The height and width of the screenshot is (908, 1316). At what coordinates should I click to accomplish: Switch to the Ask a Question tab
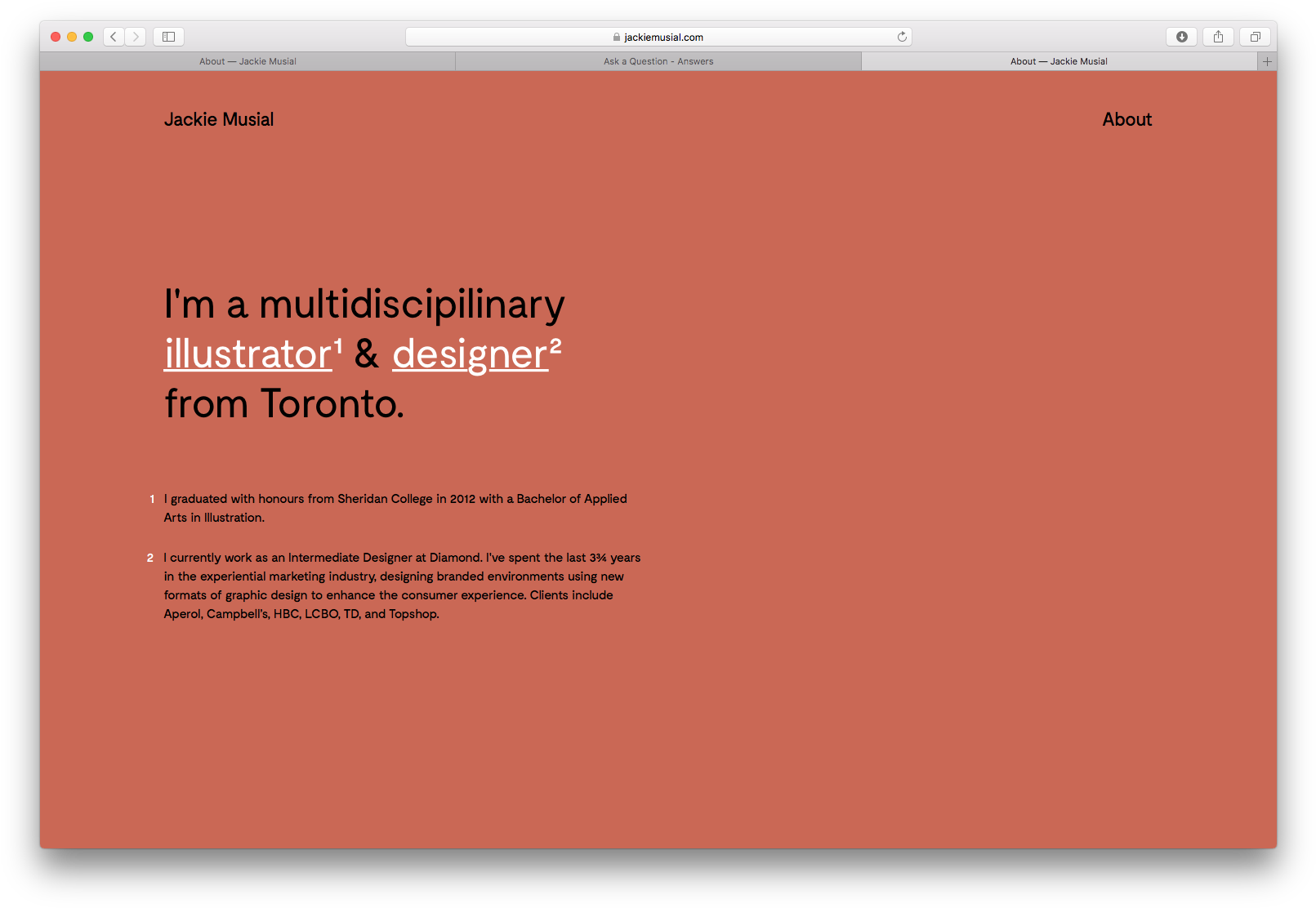[658, 61]
